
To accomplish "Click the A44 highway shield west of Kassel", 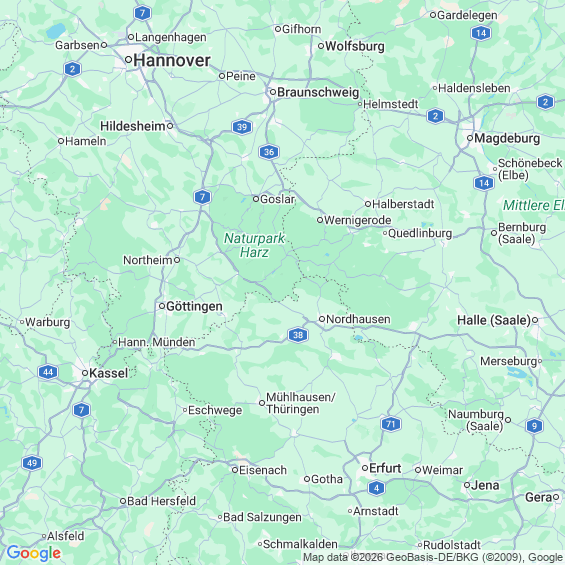I will pyautogui.click(x=48, y=372).
